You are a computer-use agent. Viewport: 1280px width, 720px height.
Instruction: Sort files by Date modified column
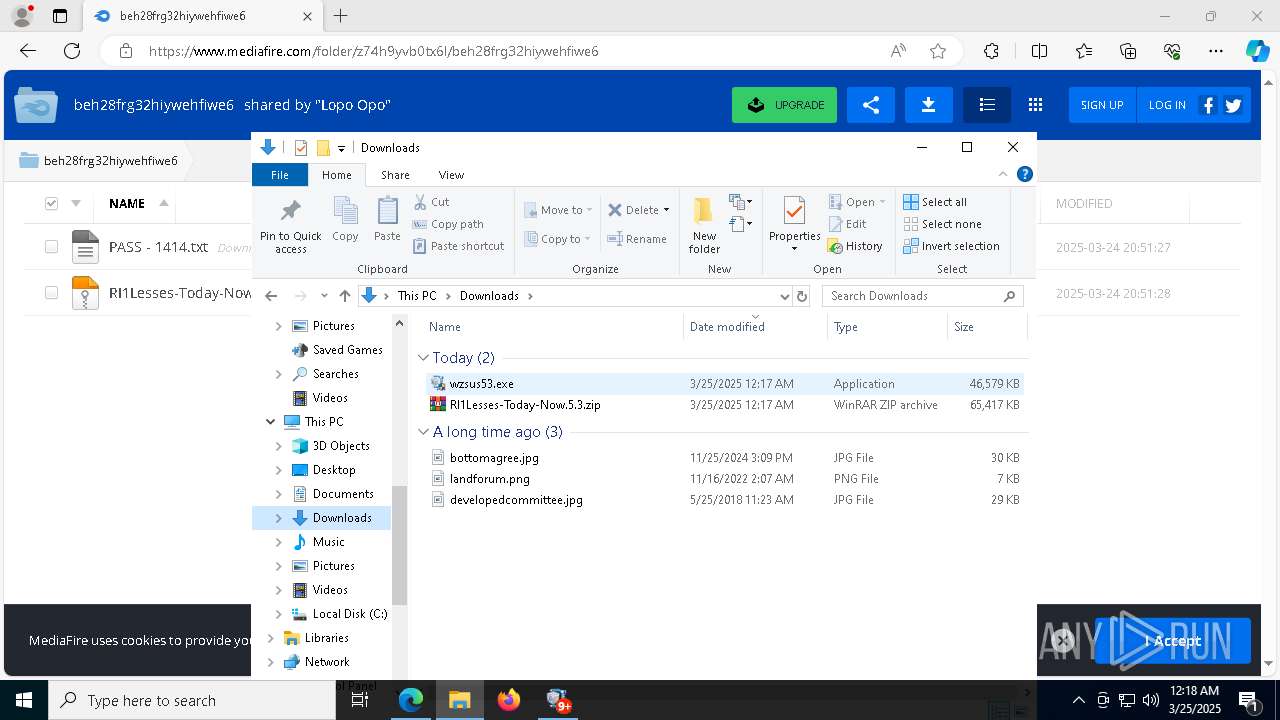[727, 327]
